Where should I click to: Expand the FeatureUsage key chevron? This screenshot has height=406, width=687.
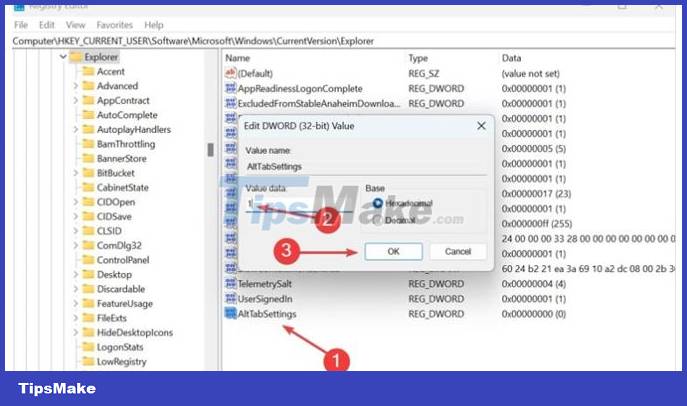(x=75, y=303)
